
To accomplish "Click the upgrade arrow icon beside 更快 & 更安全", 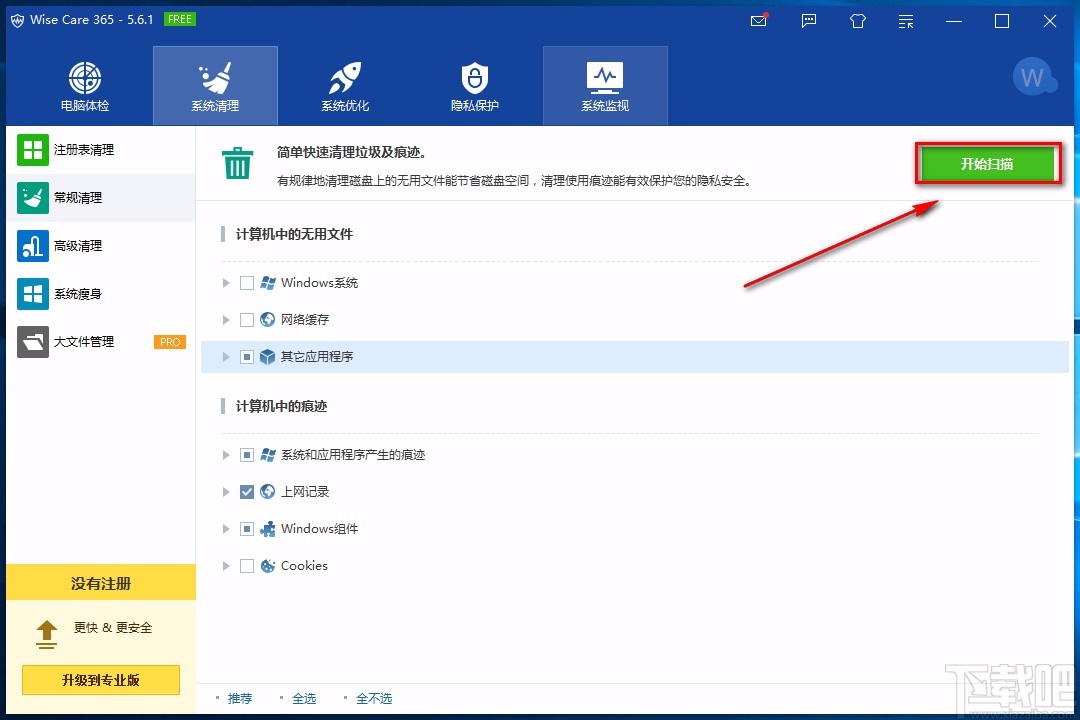I will tap(46, 635).
